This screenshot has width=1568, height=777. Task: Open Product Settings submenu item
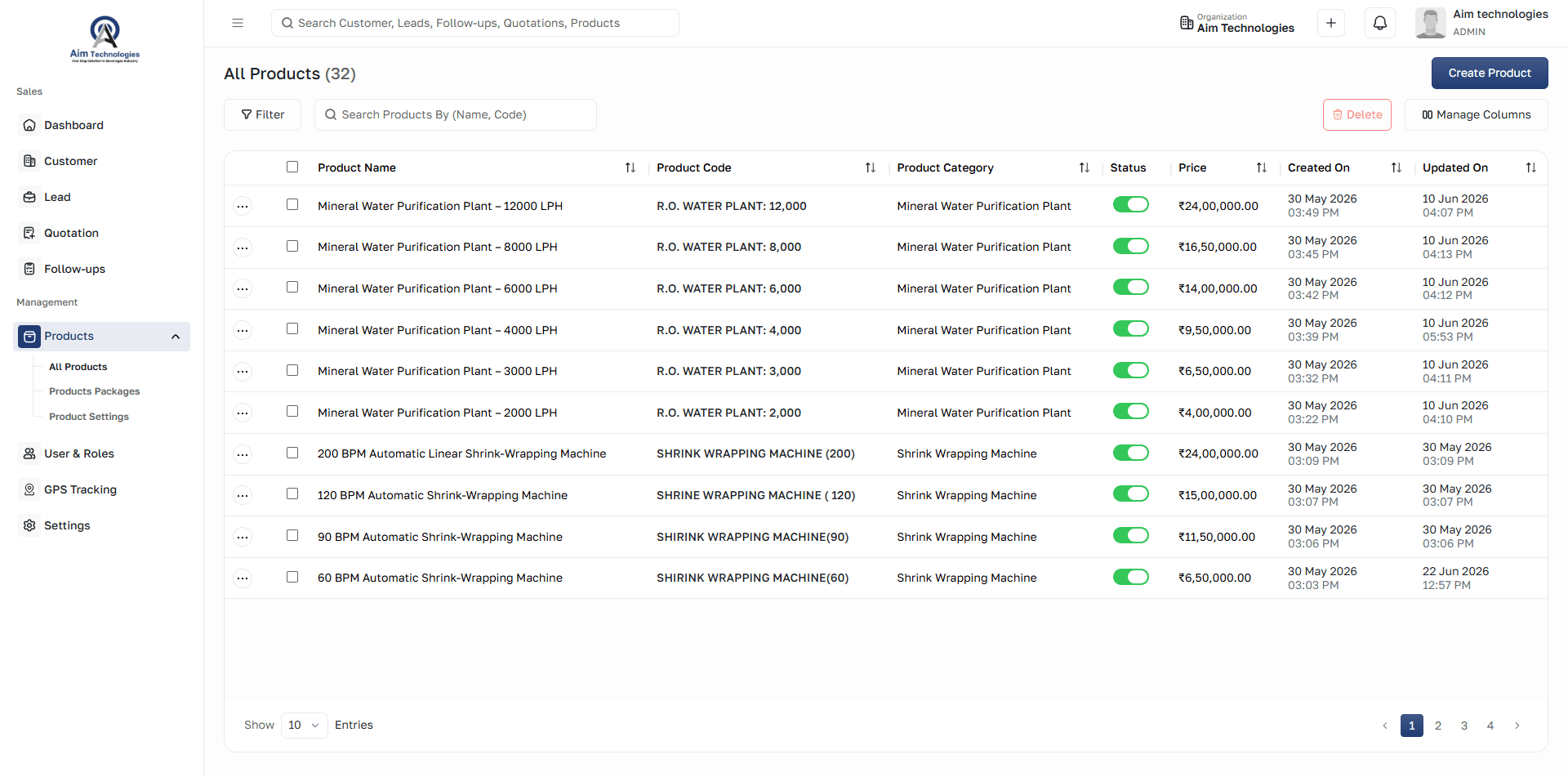[89, 417]
